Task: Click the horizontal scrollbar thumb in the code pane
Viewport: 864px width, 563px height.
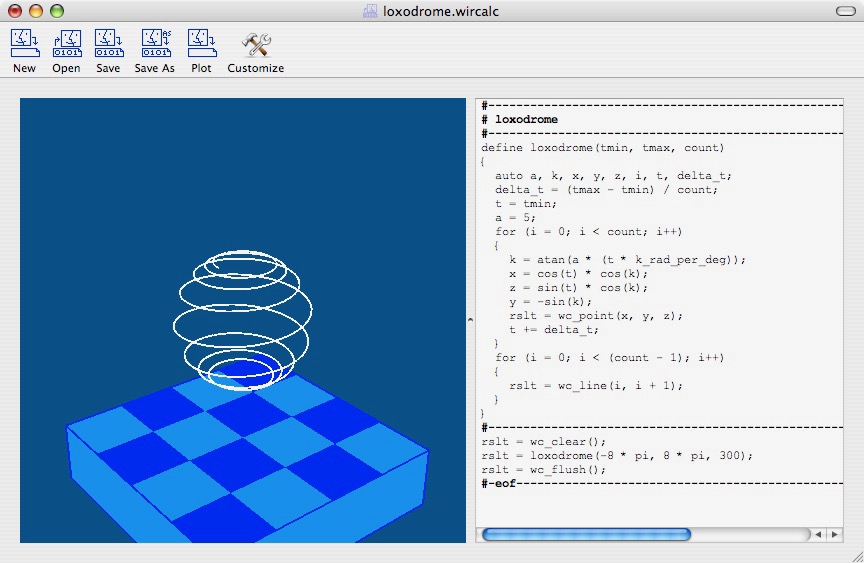Action: (x=586, y=534)
